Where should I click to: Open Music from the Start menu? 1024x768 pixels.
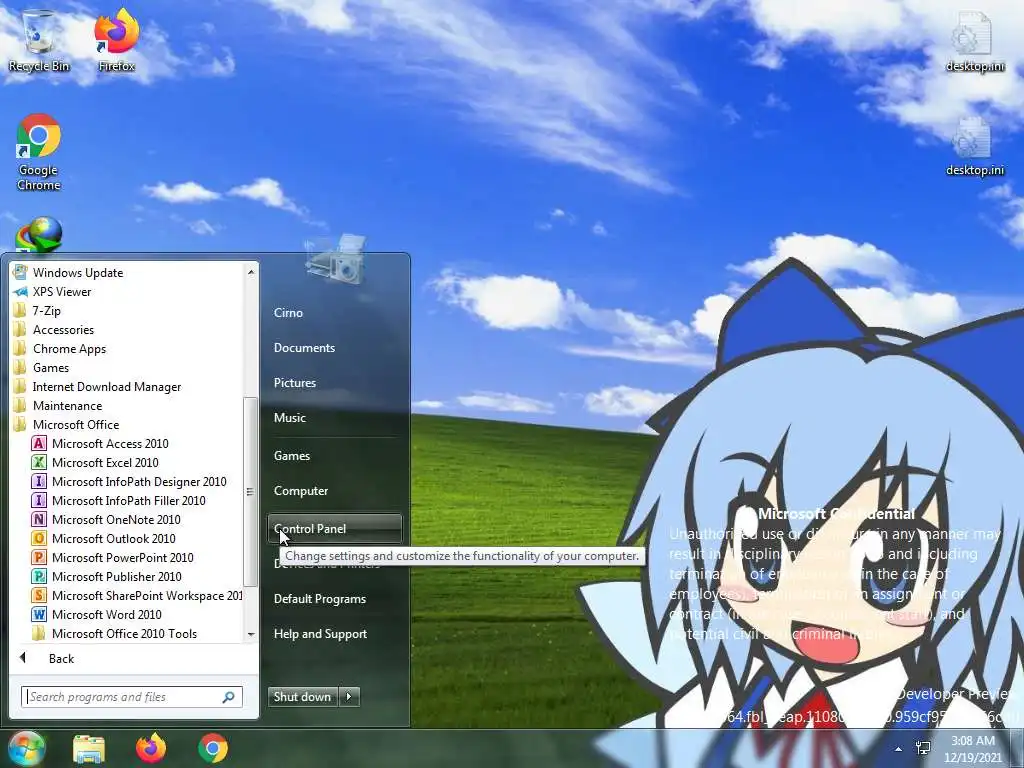[290, 418]
